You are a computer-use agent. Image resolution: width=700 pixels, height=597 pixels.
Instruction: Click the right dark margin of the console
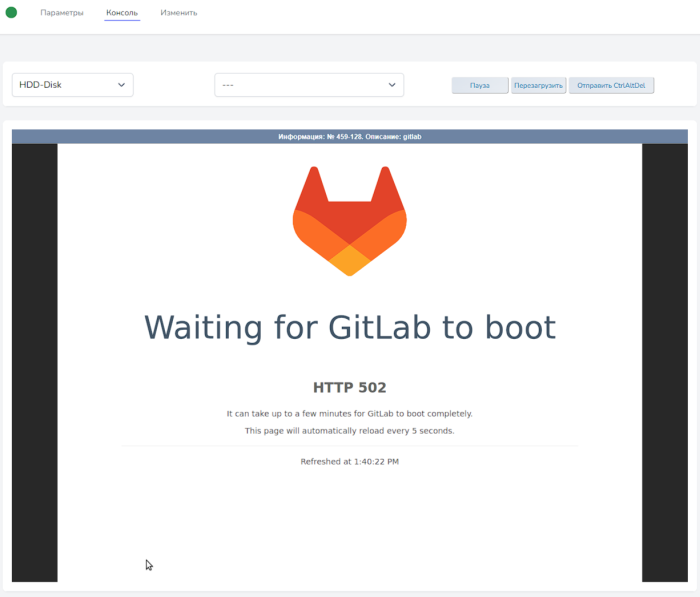coord(664,362)
